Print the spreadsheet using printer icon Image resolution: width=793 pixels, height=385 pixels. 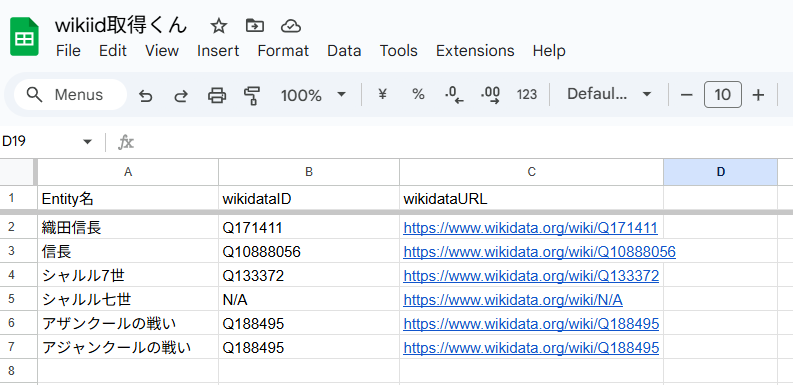(217, 95)
